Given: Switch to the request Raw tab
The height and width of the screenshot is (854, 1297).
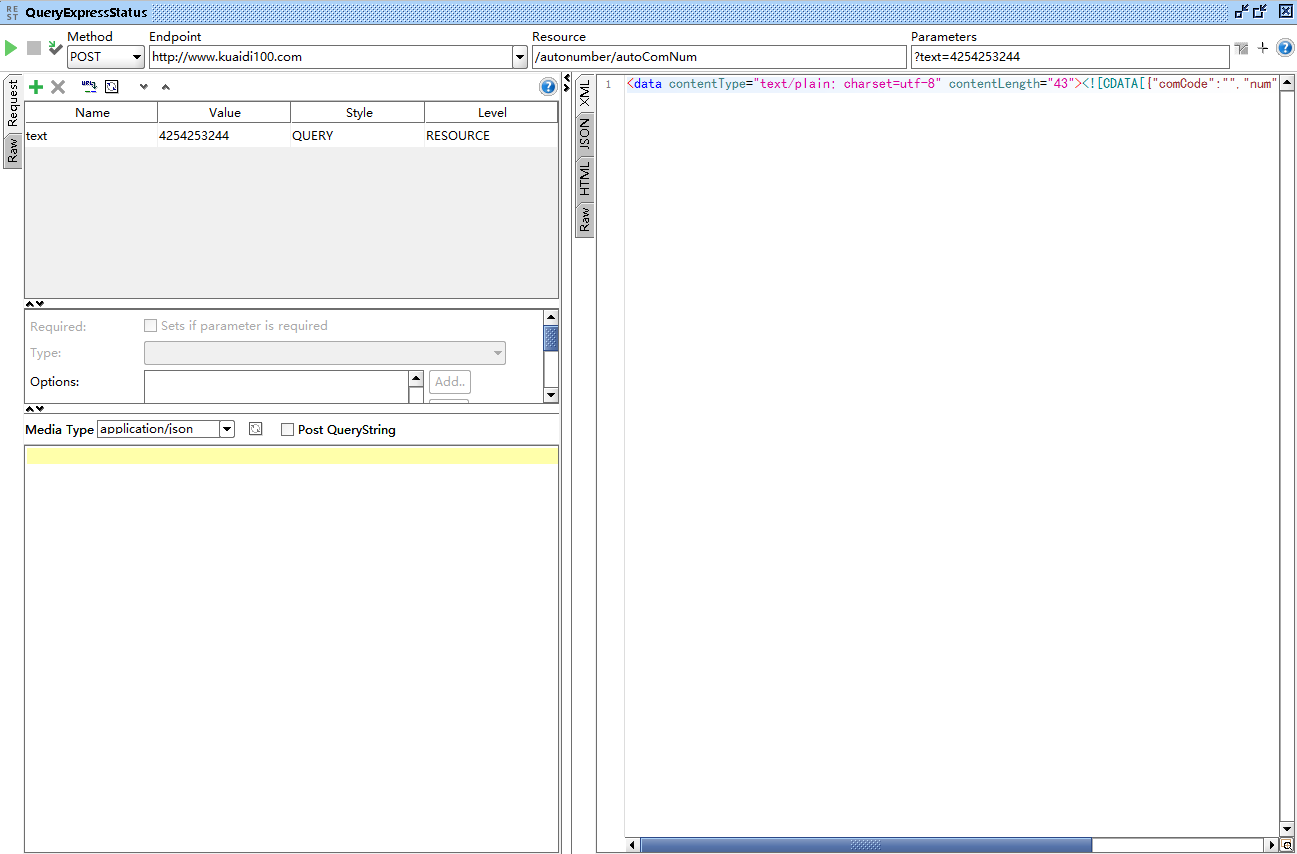Looking at the screenshot, I should click(x=13, y=151).
